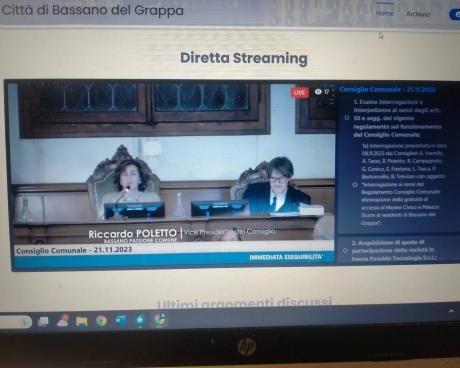The width and height of the screenshot is (460, 368).
Task: Select sub-item 1a Interrogazione radio circle
Action: 355,184
